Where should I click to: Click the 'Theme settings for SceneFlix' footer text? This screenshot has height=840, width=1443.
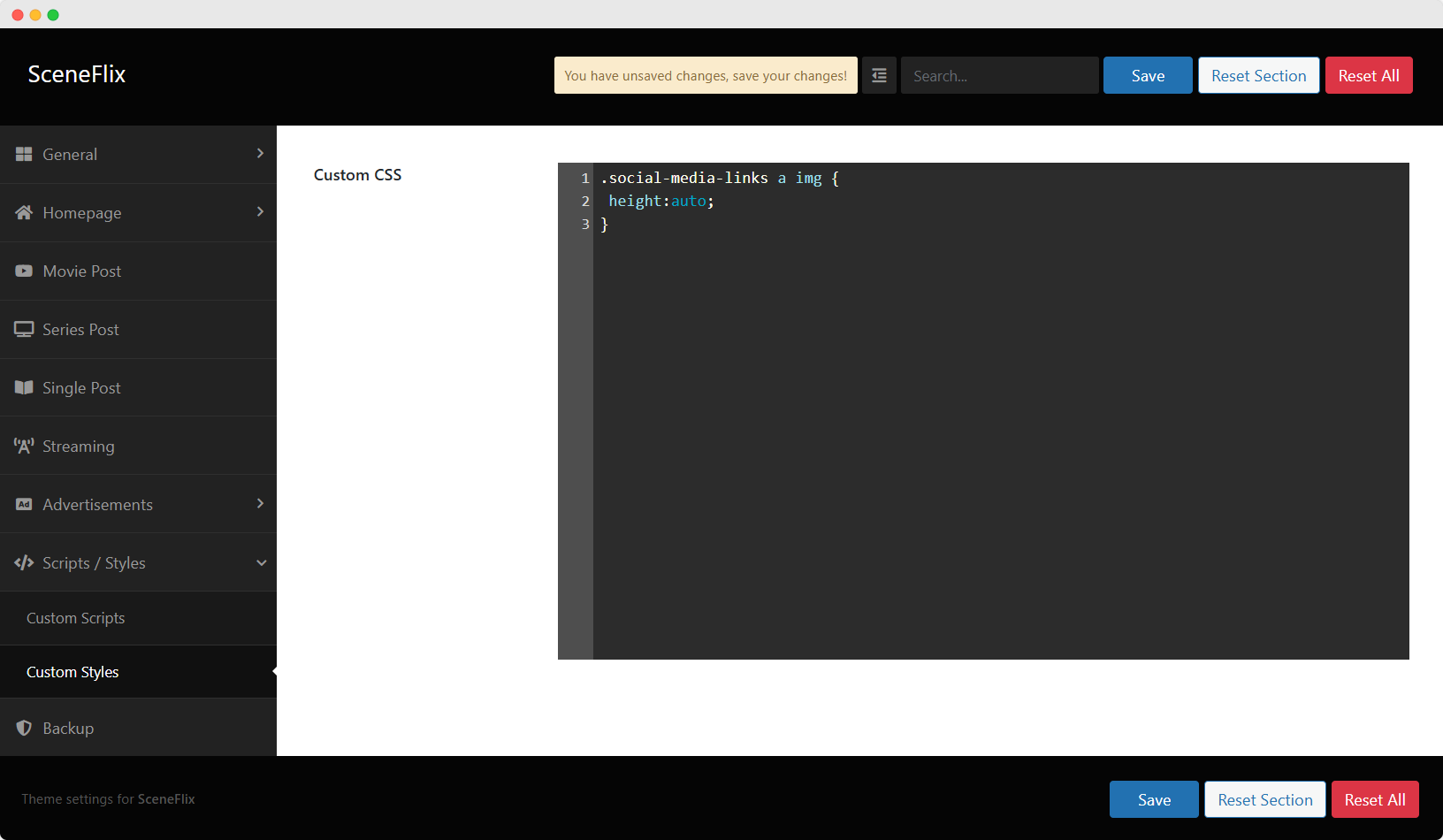(x=108, y=799)
